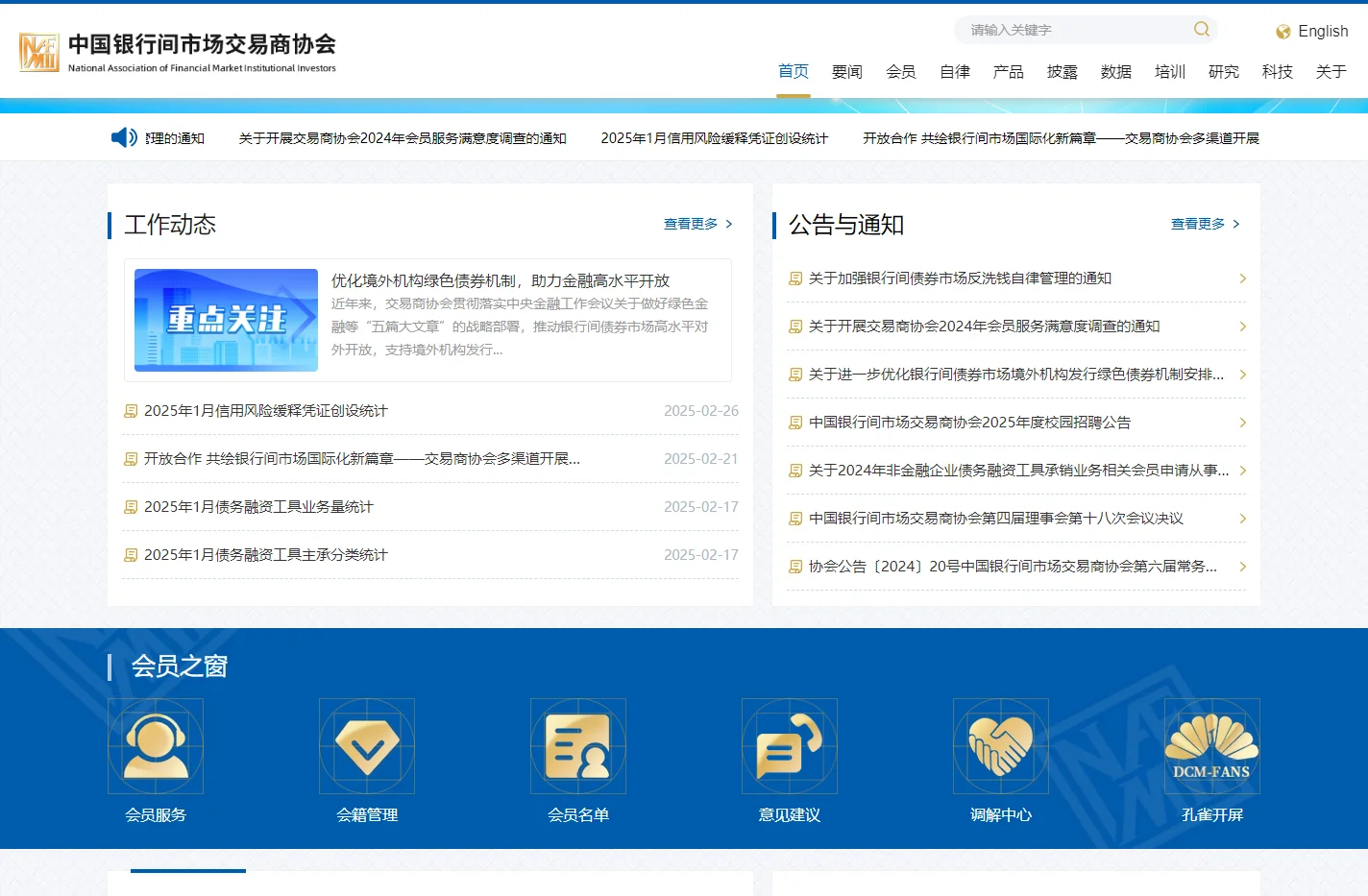Image resolution: width=1368 pixels, height=896 pixels.
Task: Expand arrow for 2024年会员服务满意度调查的通知
Action: tap(1242, 327)
